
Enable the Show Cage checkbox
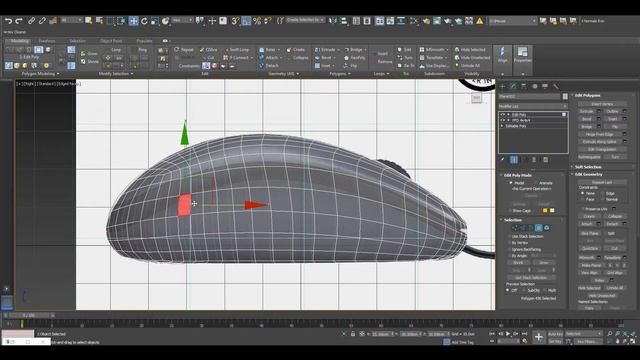(510, 211)
